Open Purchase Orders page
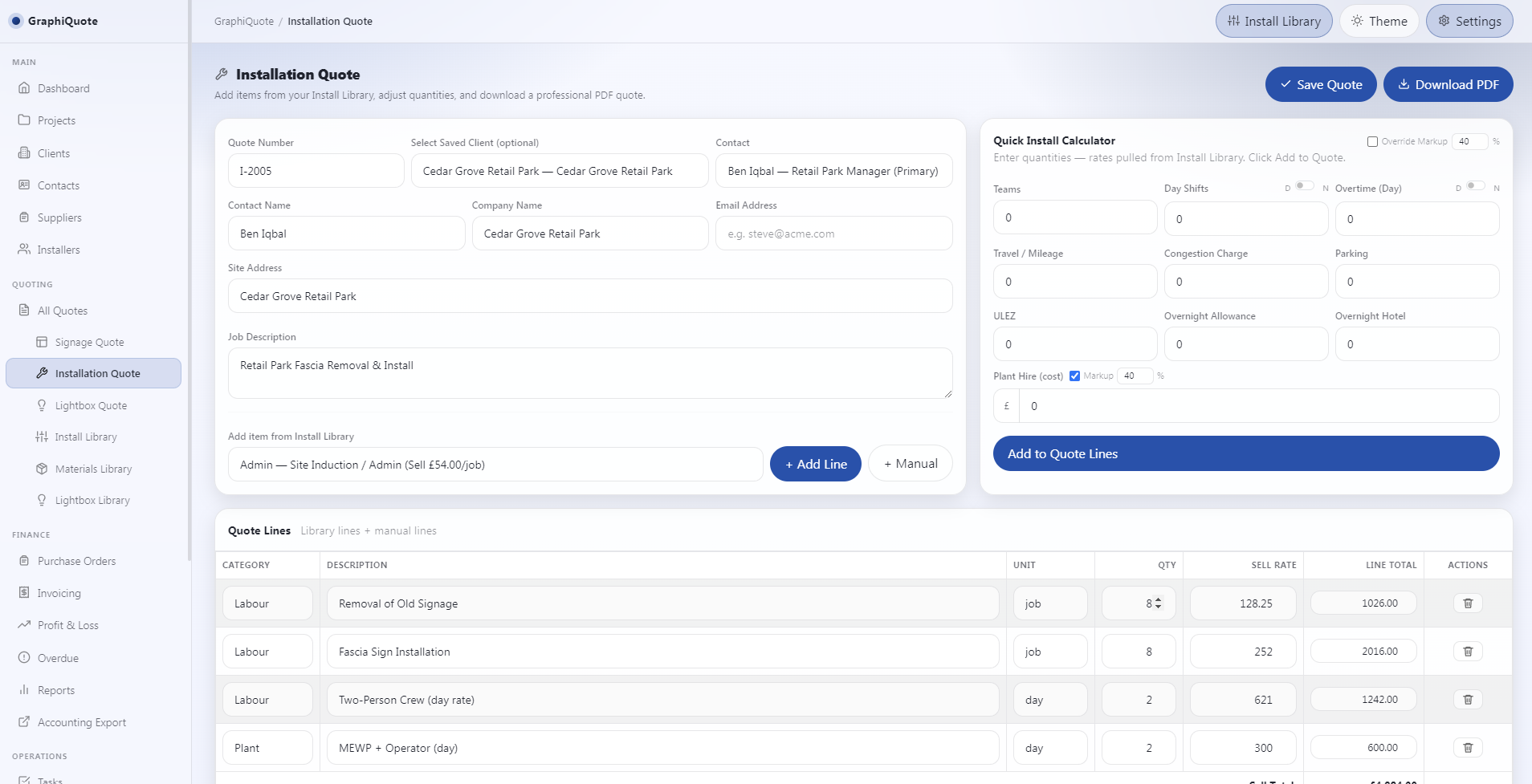 pyautogui.click(x=76, y=561)
